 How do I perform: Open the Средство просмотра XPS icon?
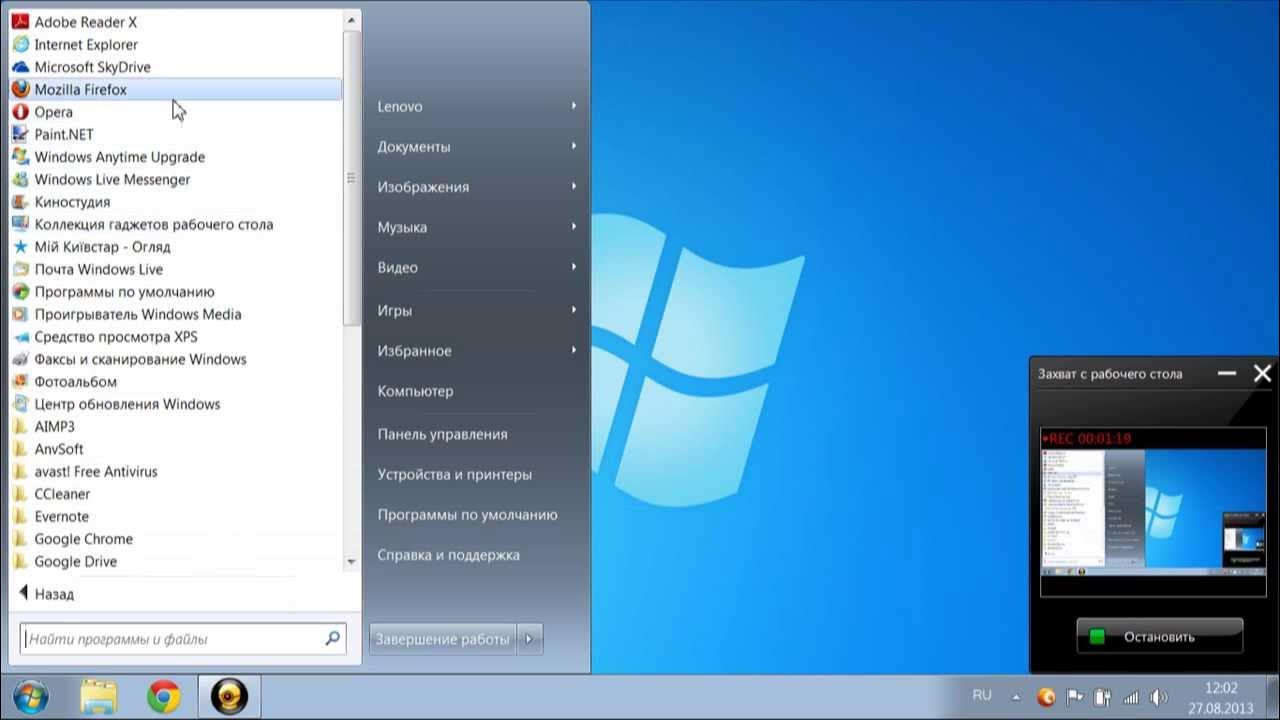pyautogui.click(x=20, y=337)
